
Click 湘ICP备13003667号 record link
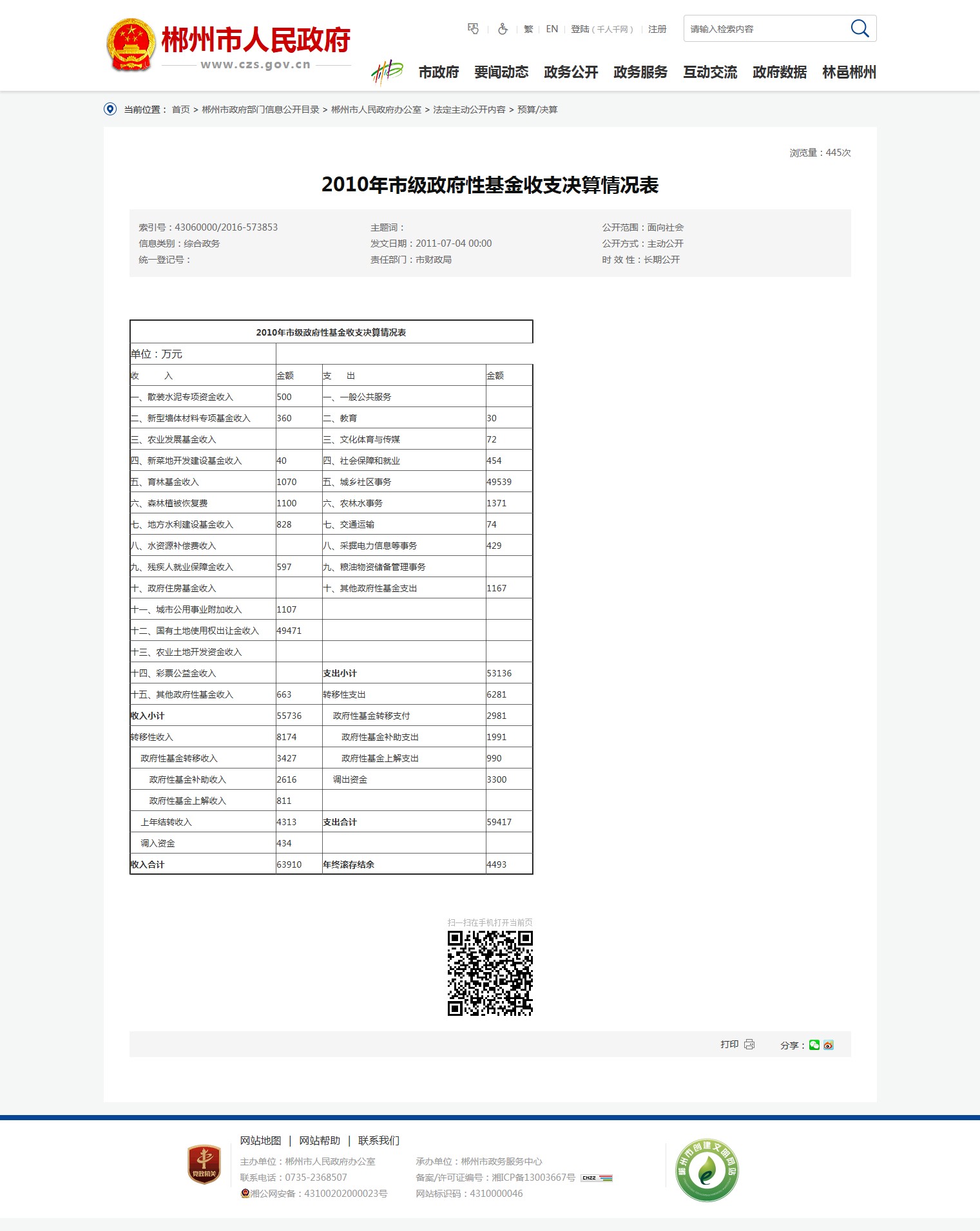[x=533, y=1178]
